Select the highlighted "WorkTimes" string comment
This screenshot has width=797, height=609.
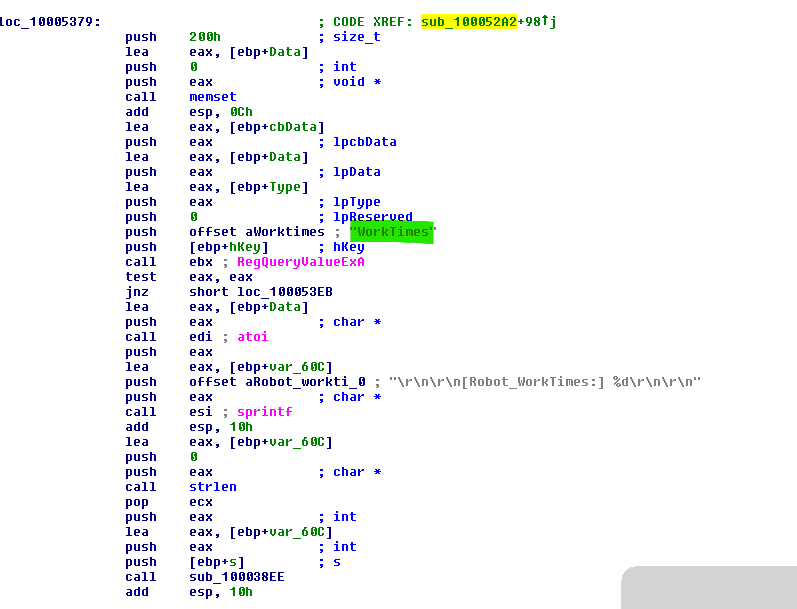click(x=399, y=232)
